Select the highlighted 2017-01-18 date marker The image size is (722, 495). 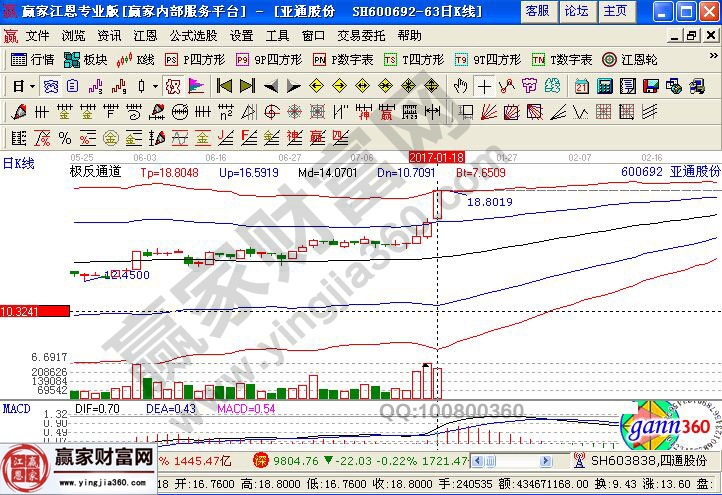click(x=437, y=157)
